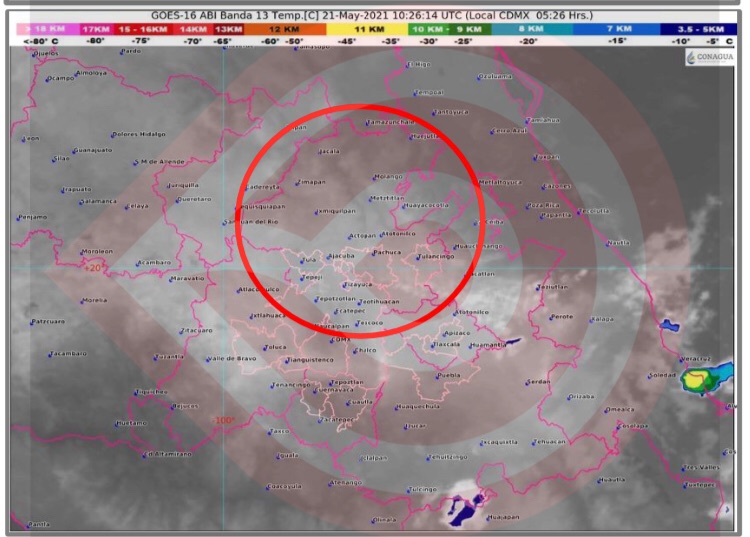Image resolution: width=750 pixels, height=537 pixels.
Task: Select the Veracruz location dot
Action: [x=681, y=360]
